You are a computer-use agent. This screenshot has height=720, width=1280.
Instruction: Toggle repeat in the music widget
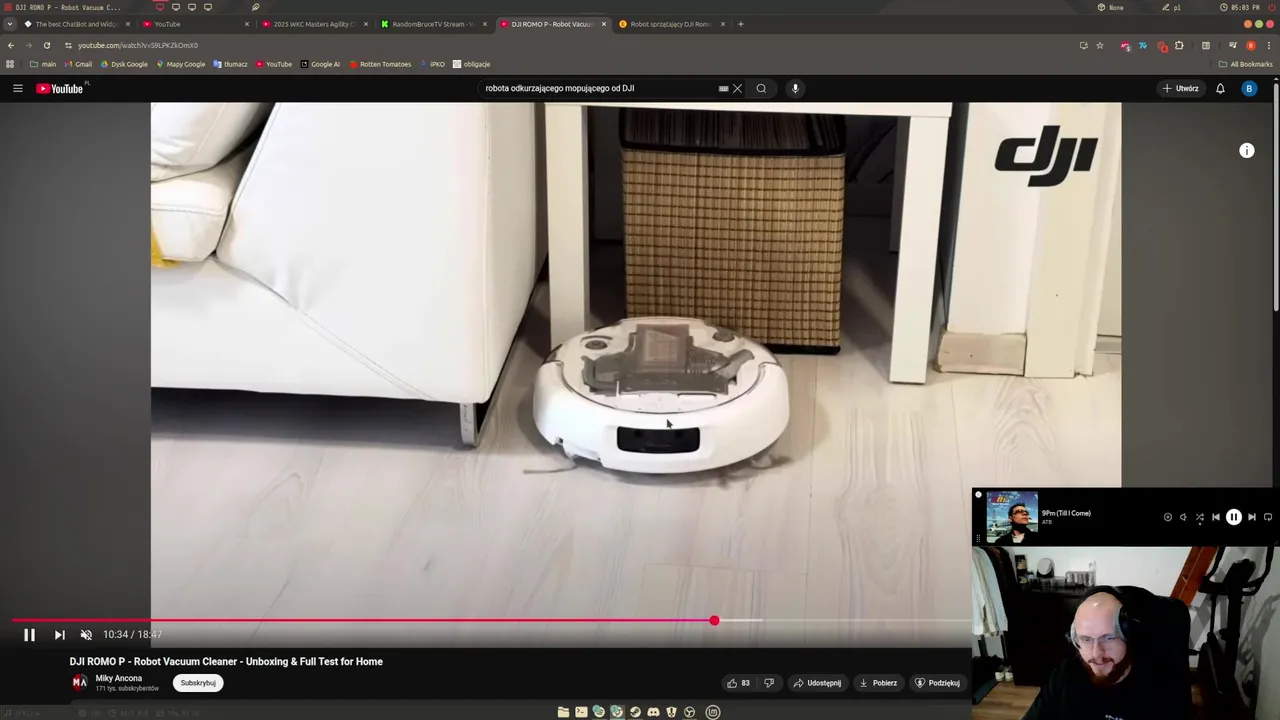pyautogui.click(x=1268, y=517)
